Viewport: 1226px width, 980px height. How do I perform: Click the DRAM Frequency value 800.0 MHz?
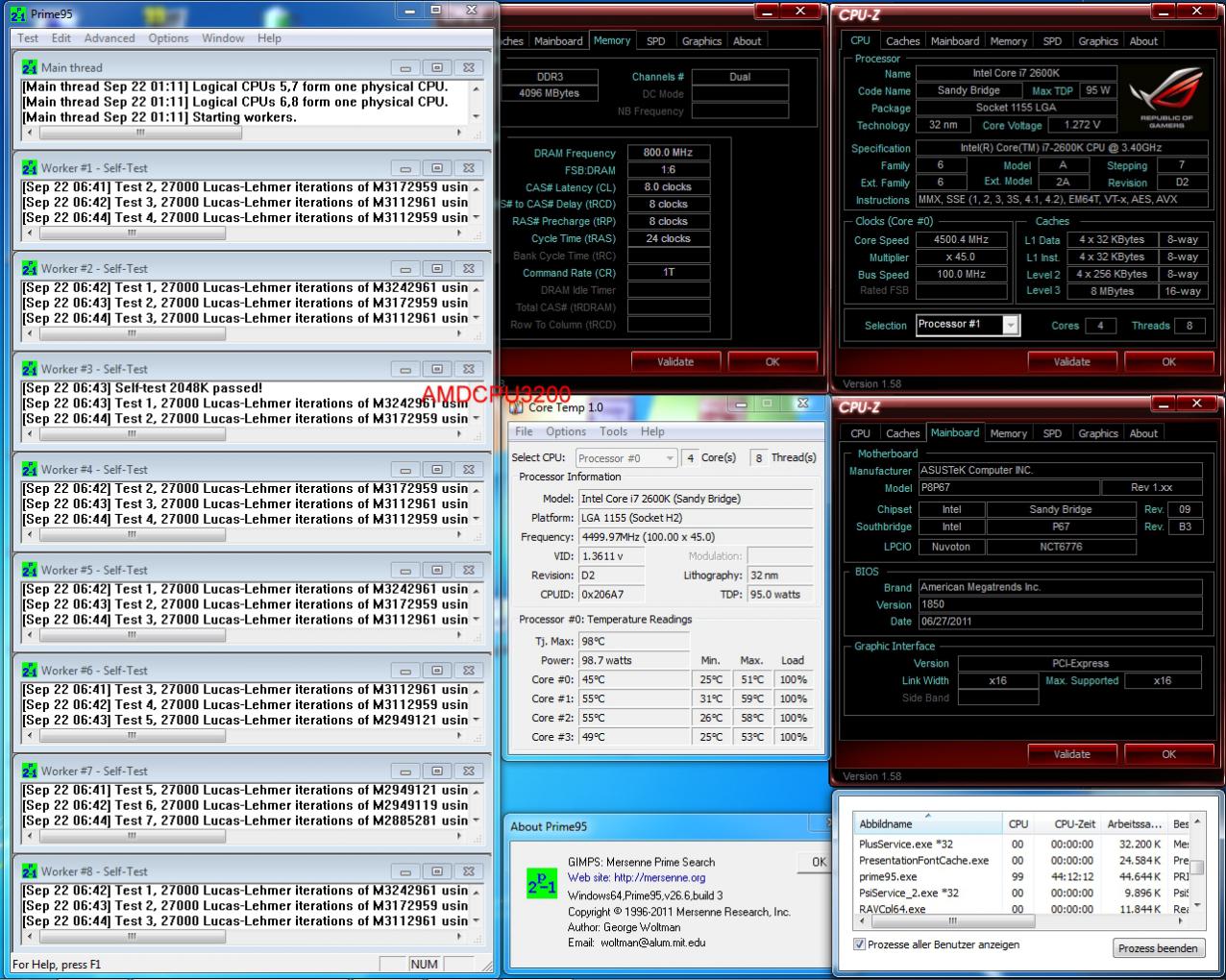coord(668,152)
